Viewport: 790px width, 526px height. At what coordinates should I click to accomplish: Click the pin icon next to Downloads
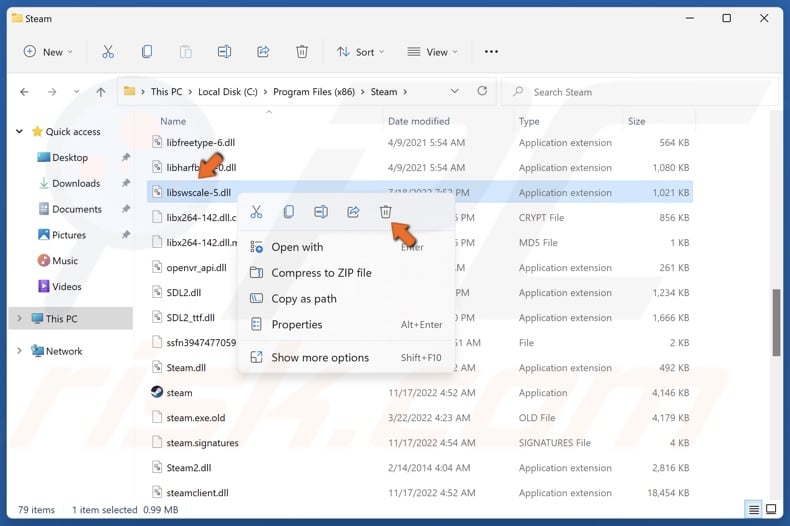(126, 183)
